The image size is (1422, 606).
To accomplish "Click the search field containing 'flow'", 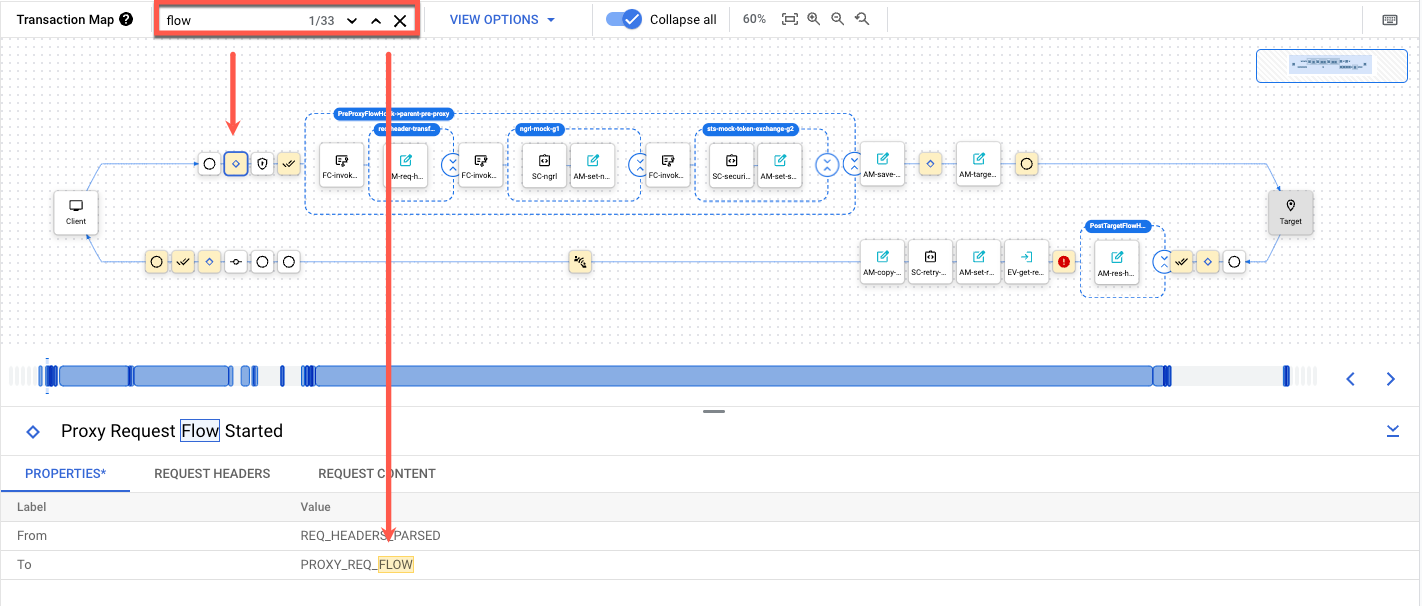I will coord(230,20).
